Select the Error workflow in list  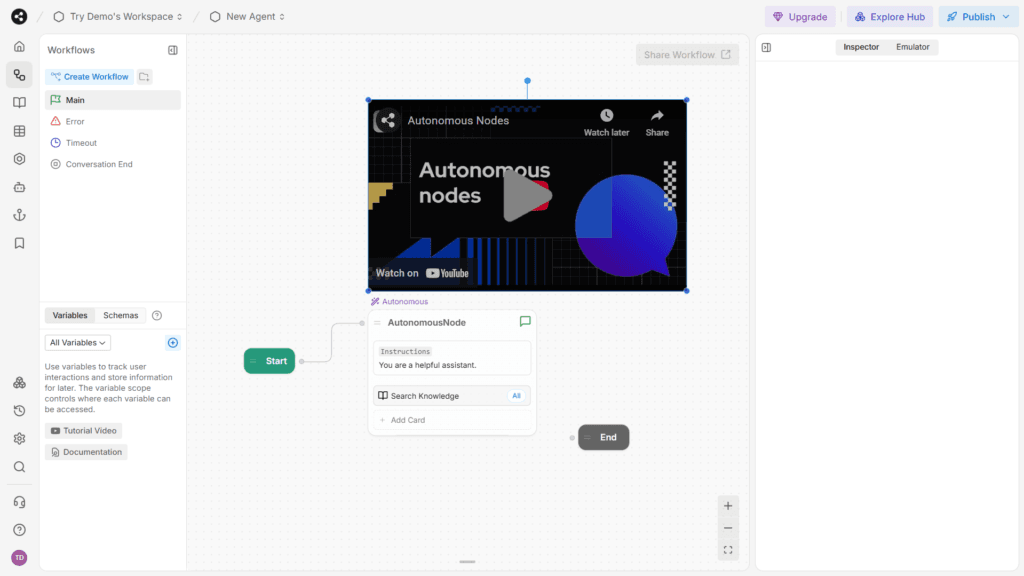click(75, 122)
